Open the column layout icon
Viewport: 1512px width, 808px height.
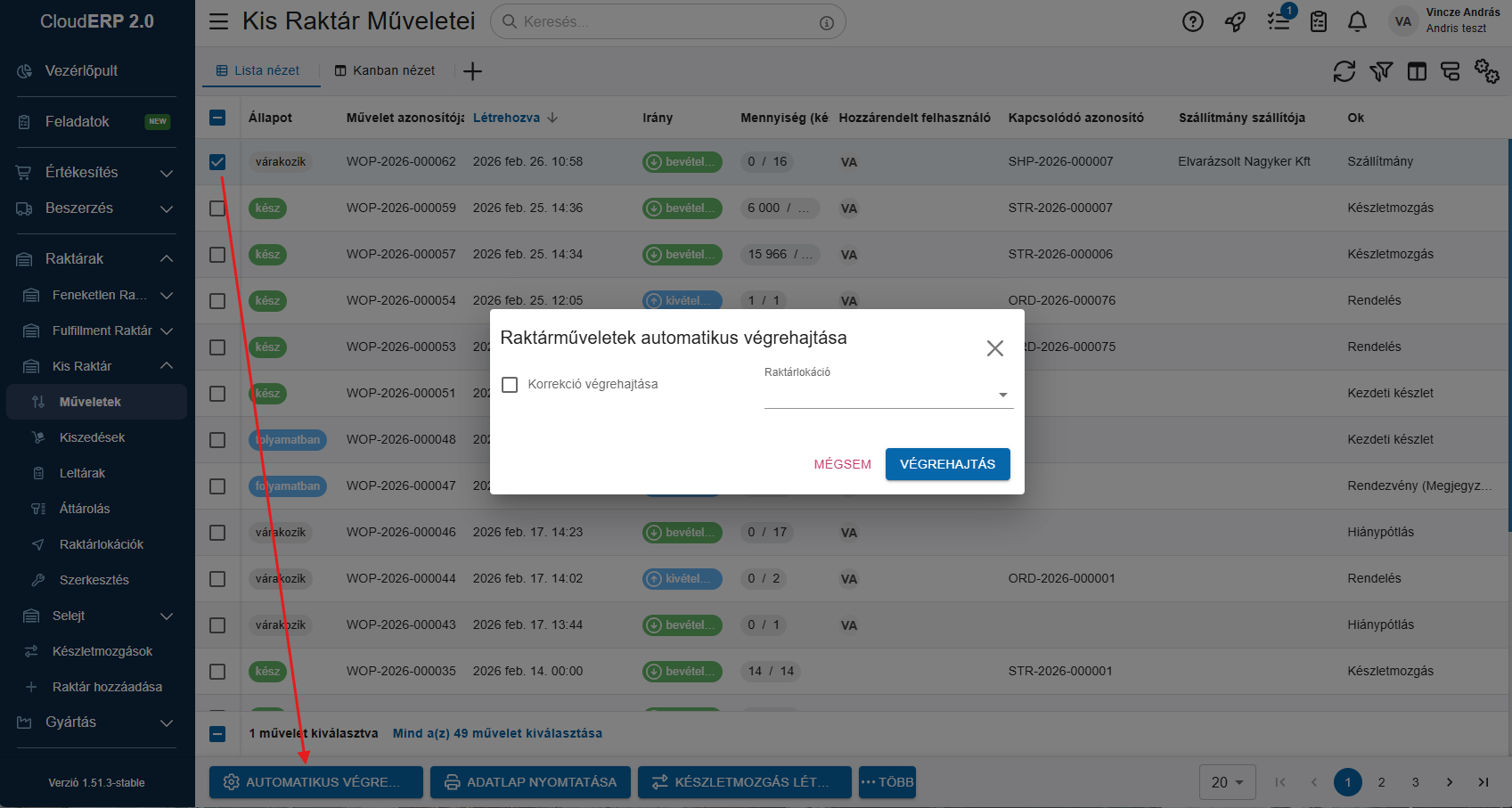click(x=1417, y=71)
